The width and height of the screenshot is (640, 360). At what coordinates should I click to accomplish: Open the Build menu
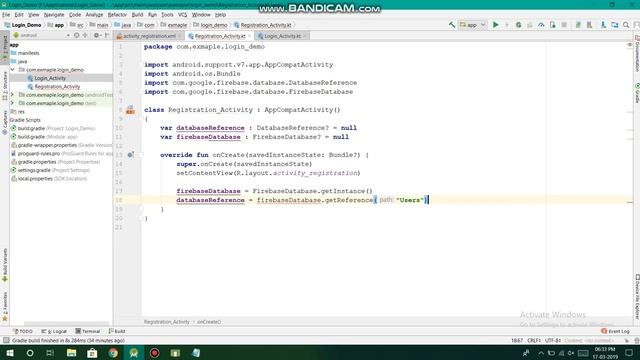pos(137,15)
